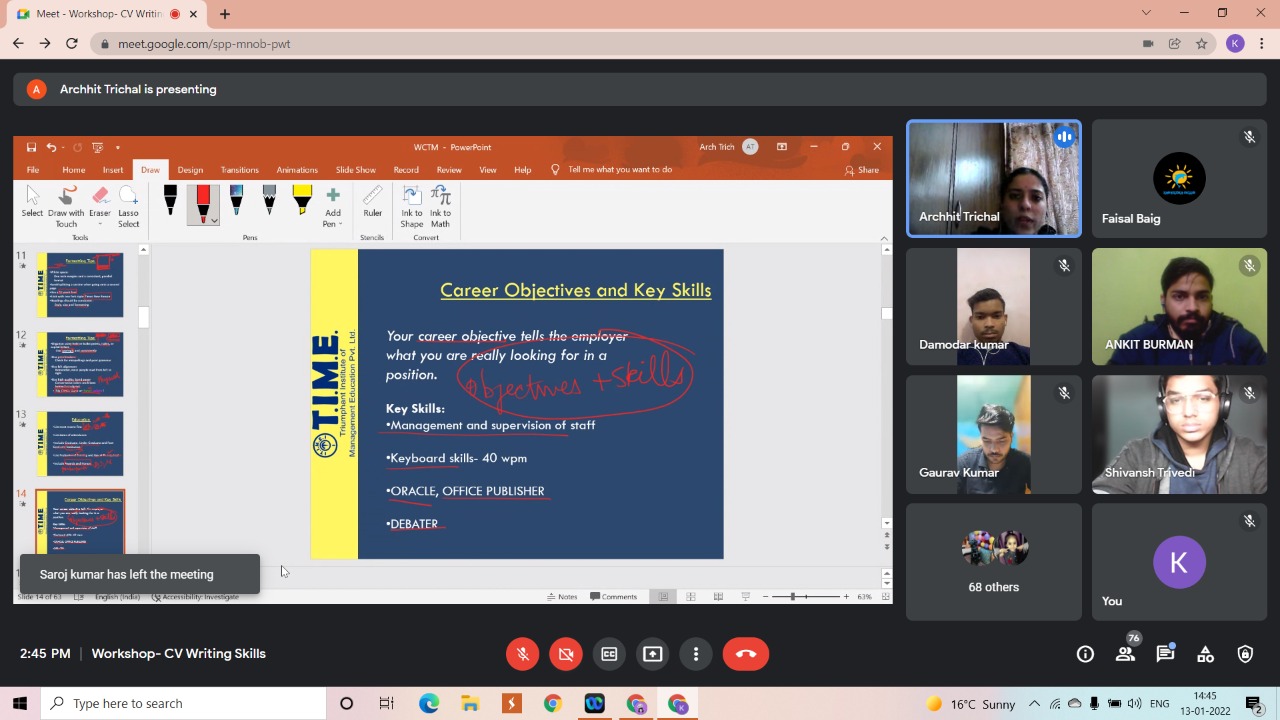The height and width of the screenshot is (720, 1280).
Task: Open the Activities panel icon
Action: [x=1205, y=654]
